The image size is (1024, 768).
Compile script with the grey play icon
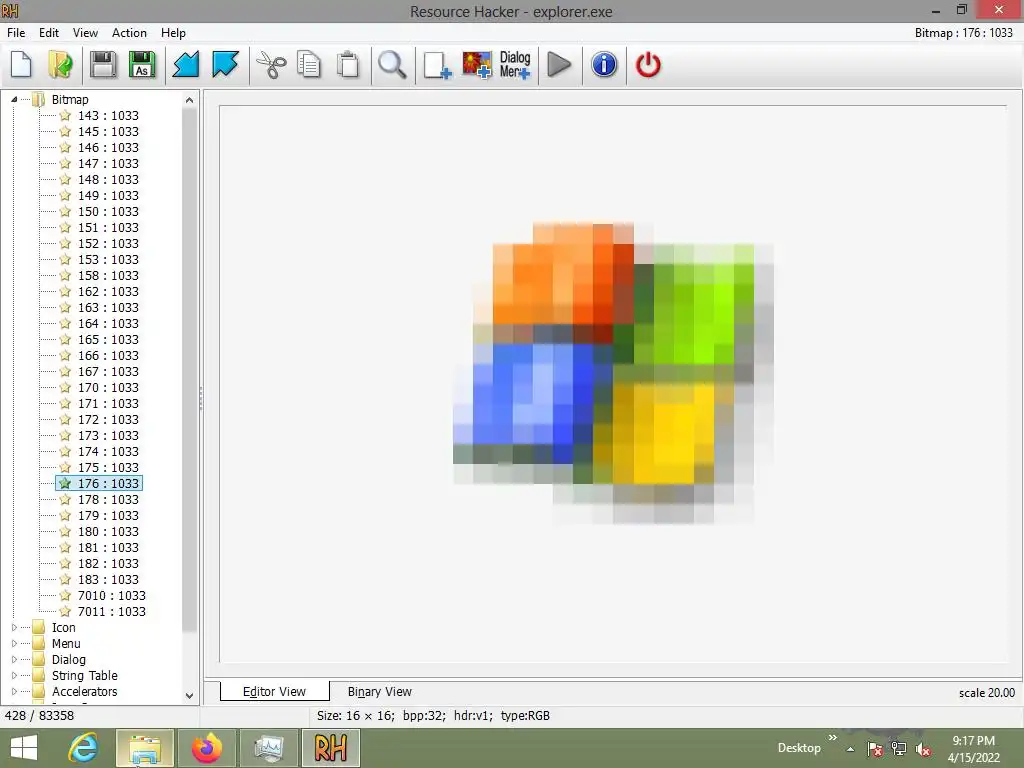click(x=559, y=65)
